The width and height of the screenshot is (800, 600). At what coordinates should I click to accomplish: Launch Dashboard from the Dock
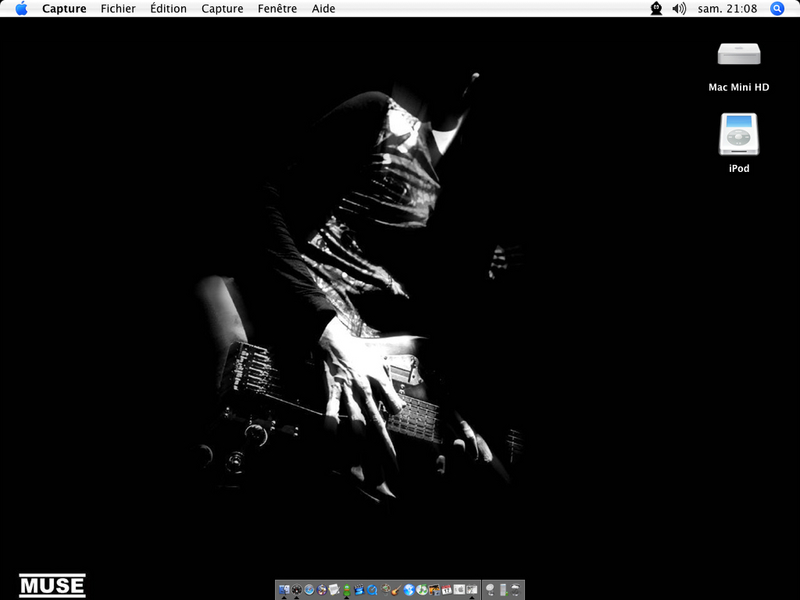[297, 590]
